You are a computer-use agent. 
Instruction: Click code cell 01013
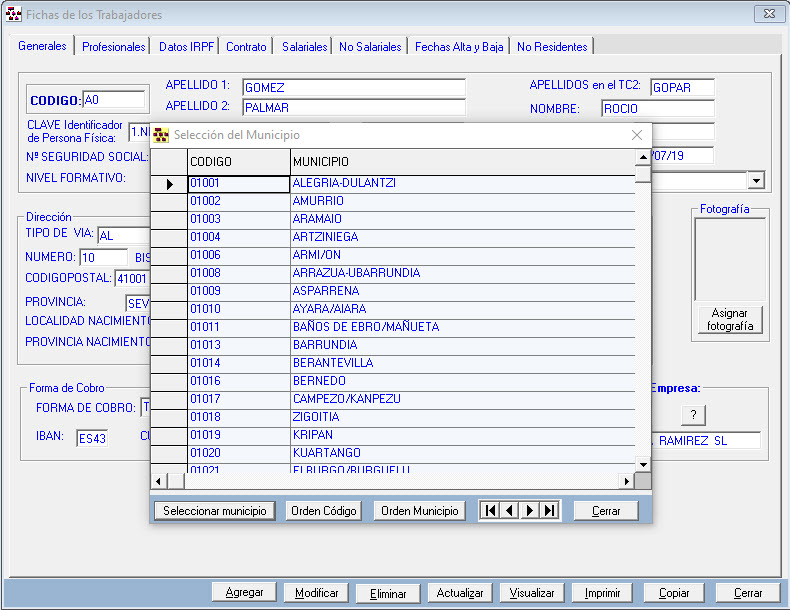click(x=239, y=345)
